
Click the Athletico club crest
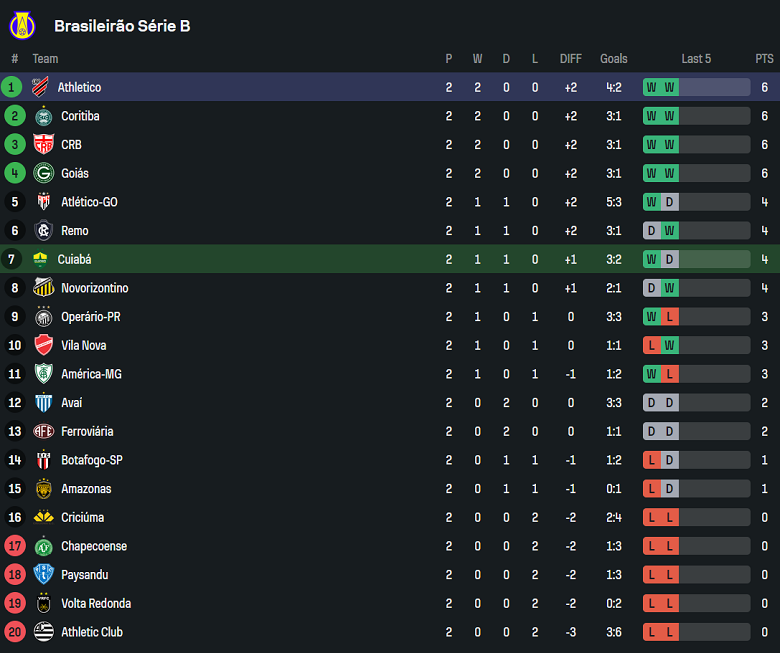pyautogui.click(x=40, y=87)
